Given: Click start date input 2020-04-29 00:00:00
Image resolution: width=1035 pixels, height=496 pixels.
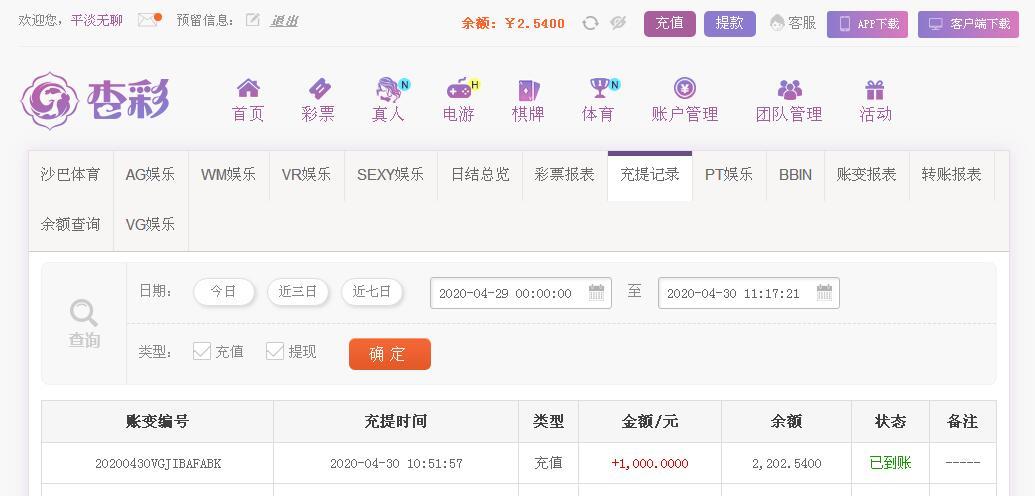Looking at the screenshot, I should tap(520, 293).
